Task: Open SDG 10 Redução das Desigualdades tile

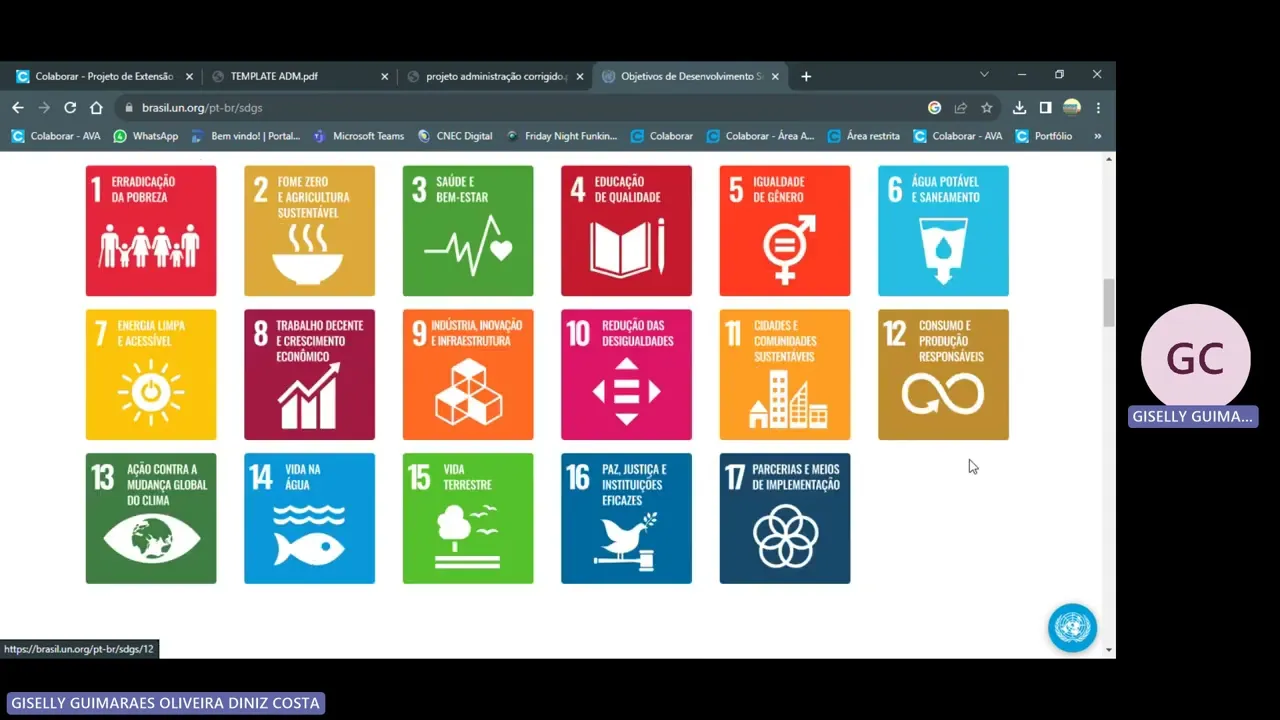Action: tap(626, 375)
